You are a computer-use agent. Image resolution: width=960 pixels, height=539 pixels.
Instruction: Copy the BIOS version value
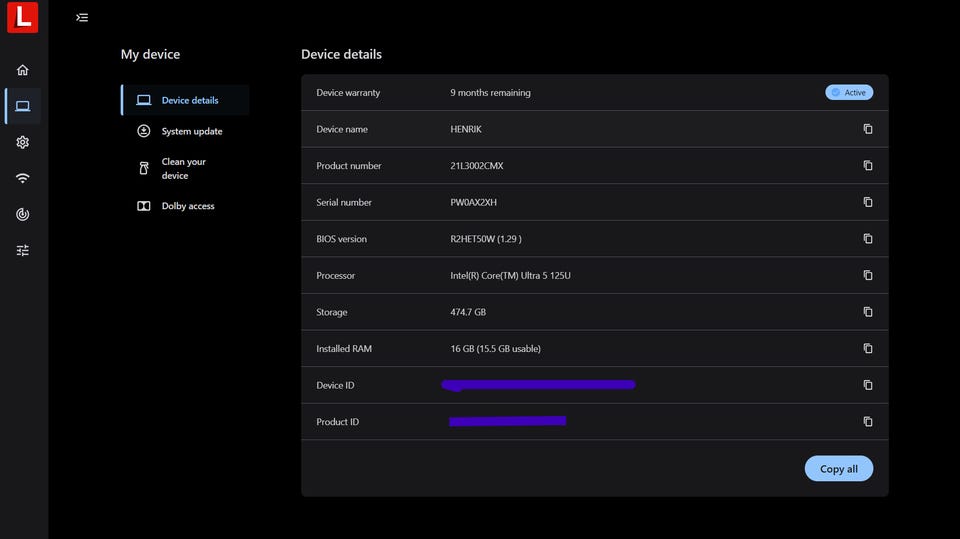tap(868, 238)
